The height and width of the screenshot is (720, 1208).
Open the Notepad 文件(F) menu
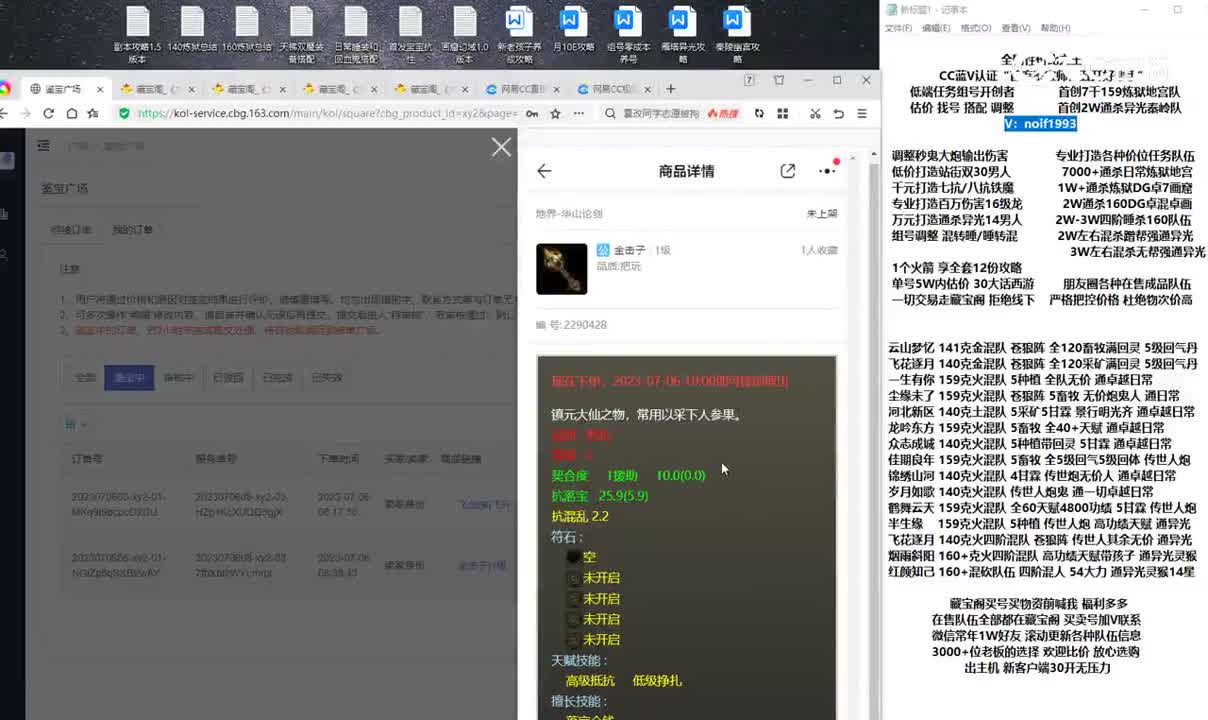[898, 28]
